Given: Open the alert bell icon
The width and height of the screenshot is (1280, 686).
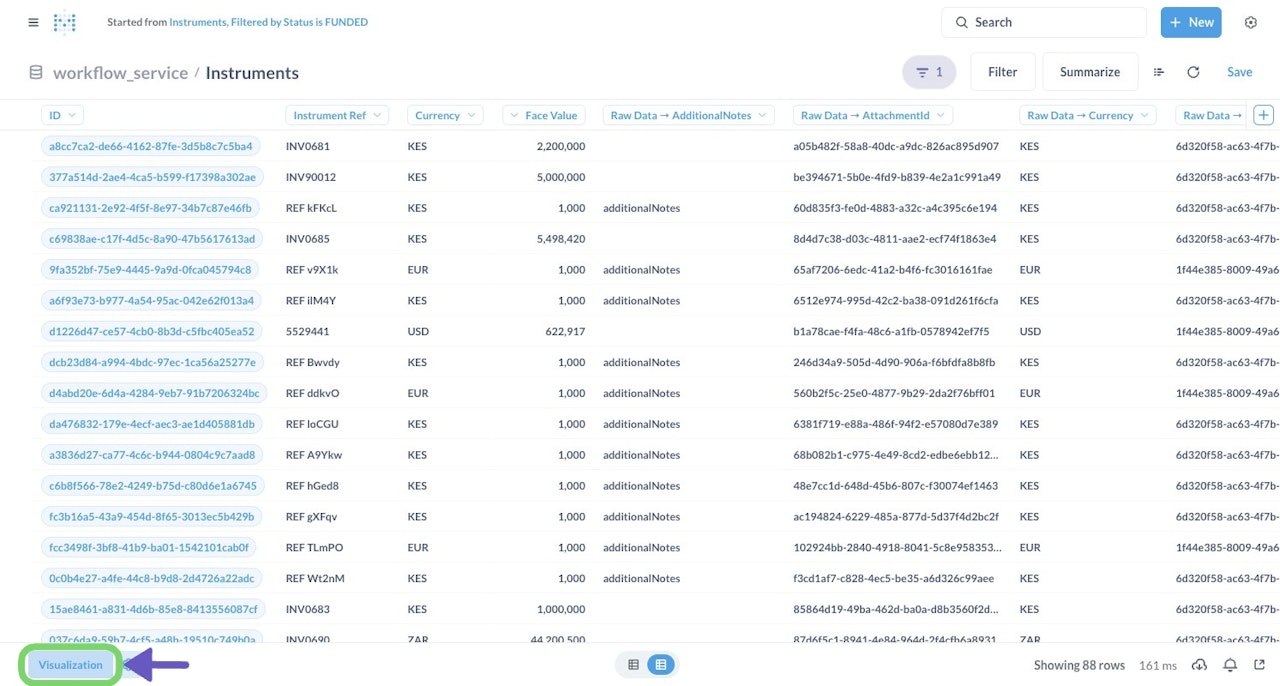Looking at the screenshot, I should 1230,665.
